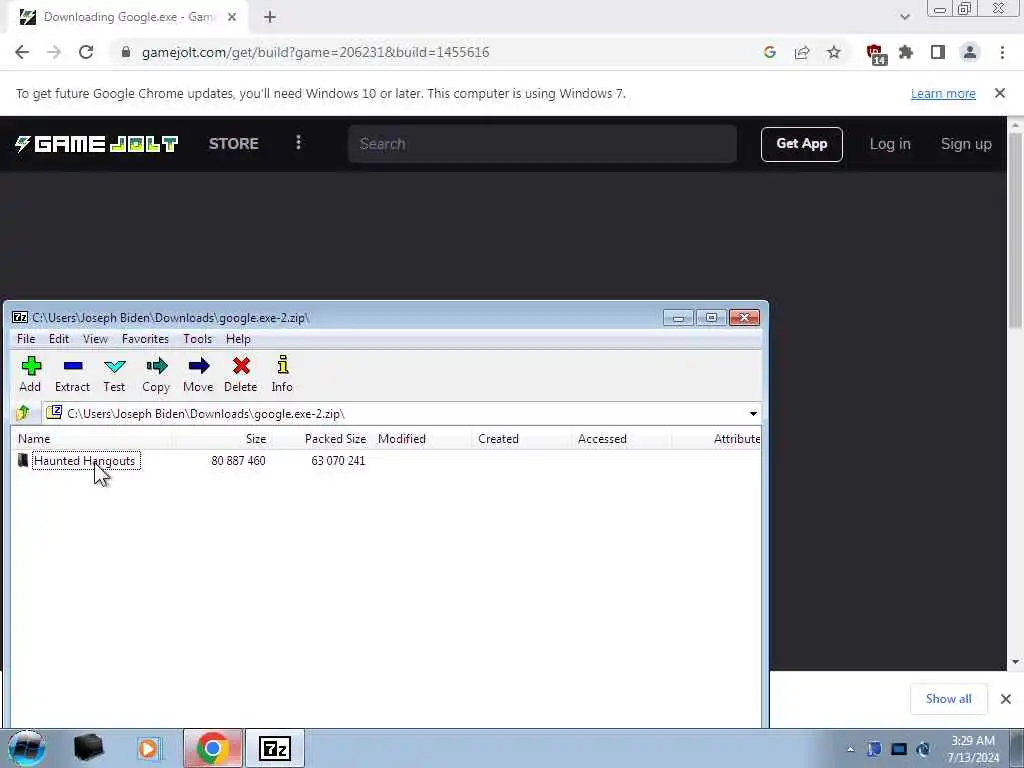Click the packed size value 63 070 241
Viewport: 1024px width, 768px height.
338,460
